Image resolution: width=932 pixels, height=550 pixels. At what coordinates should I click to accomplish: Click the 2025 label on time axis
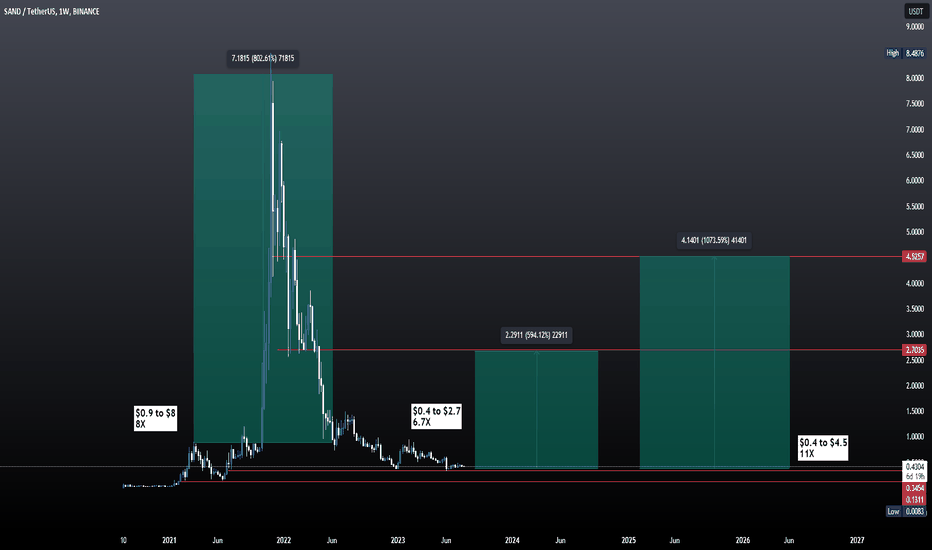[x=628, y=540]
